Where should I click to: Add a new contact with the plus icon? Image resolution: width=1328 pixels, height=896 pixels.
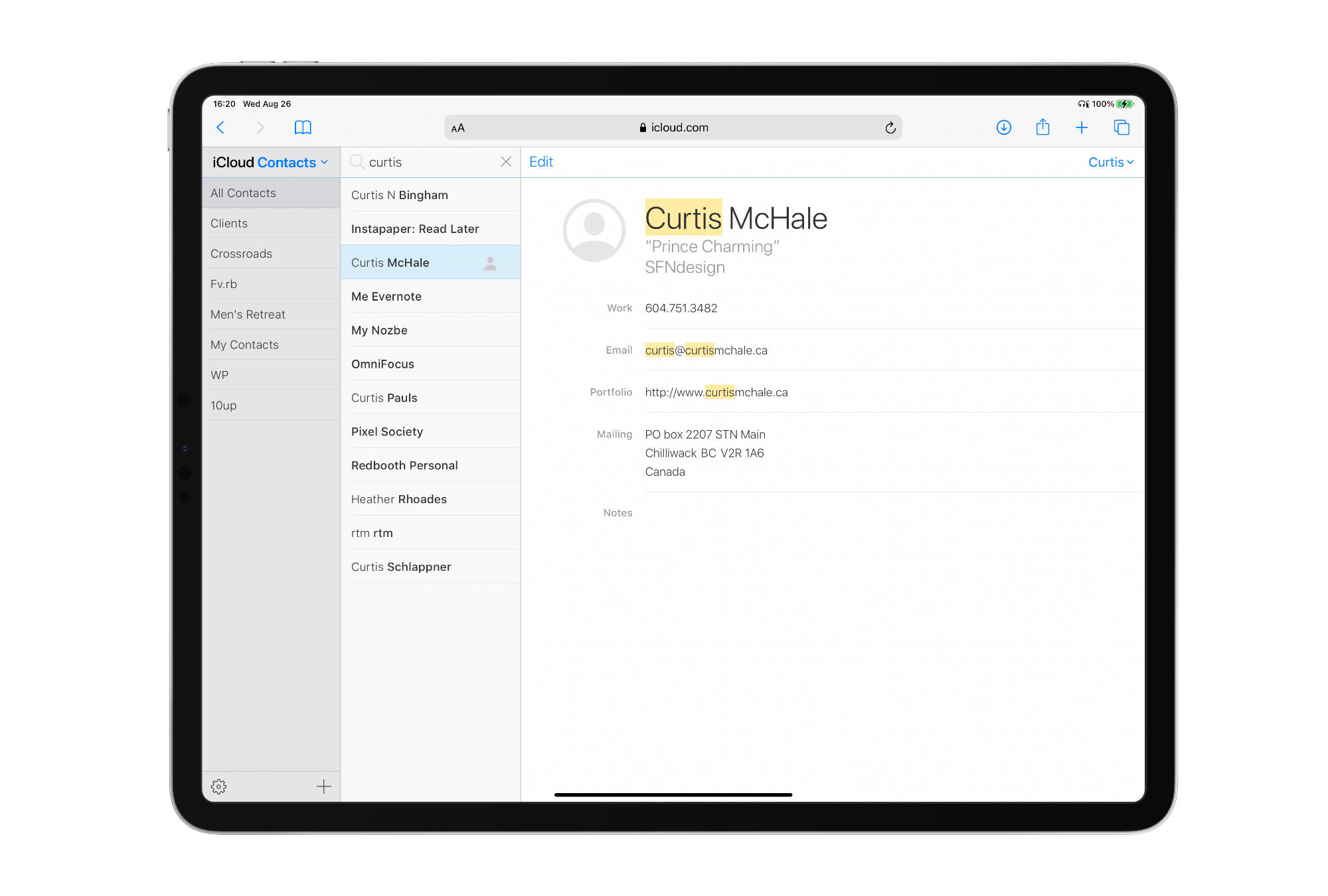[323, 786]
